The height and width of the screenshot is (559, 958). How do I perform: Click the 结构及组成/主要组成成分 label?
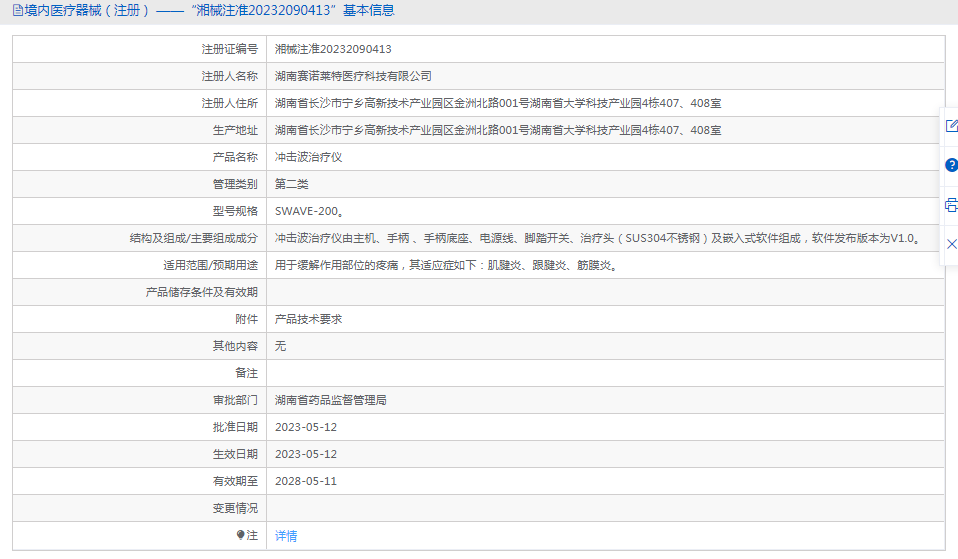194,238
